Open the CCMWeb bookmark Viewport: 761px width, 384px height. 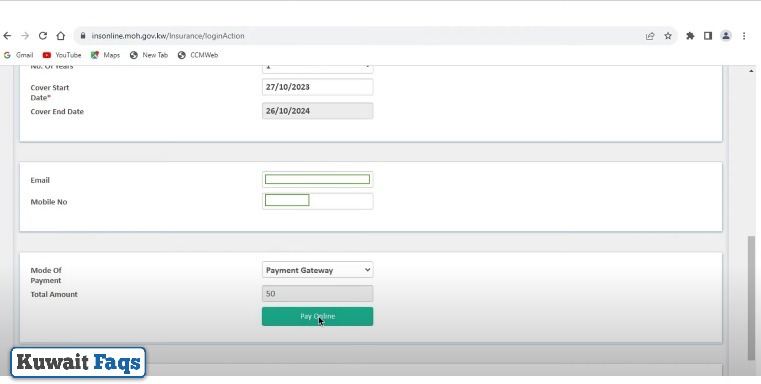click(x=198, y=55)
